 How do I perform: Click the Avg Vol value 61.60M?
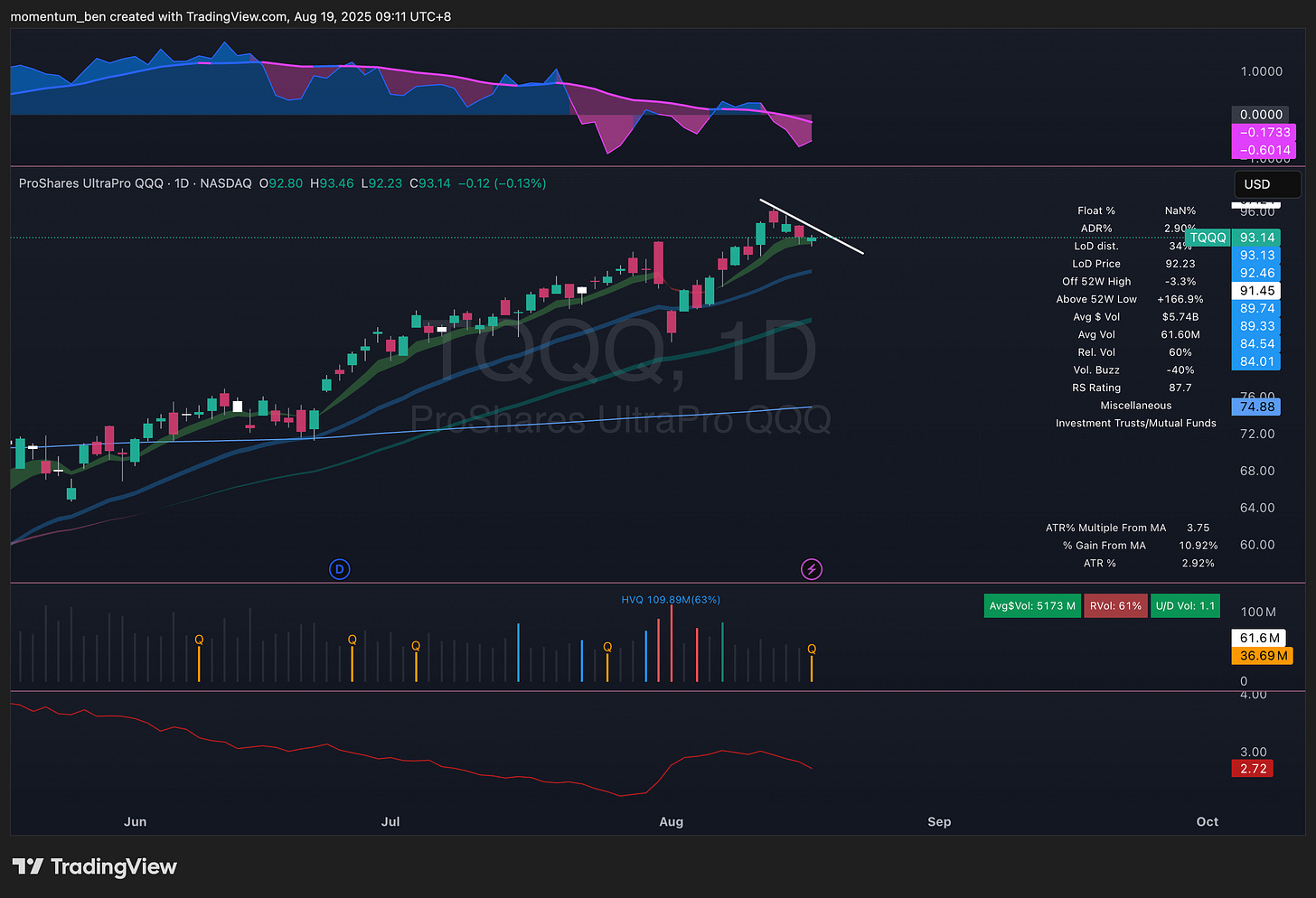pyautogui.click(x=1180, y=334)
